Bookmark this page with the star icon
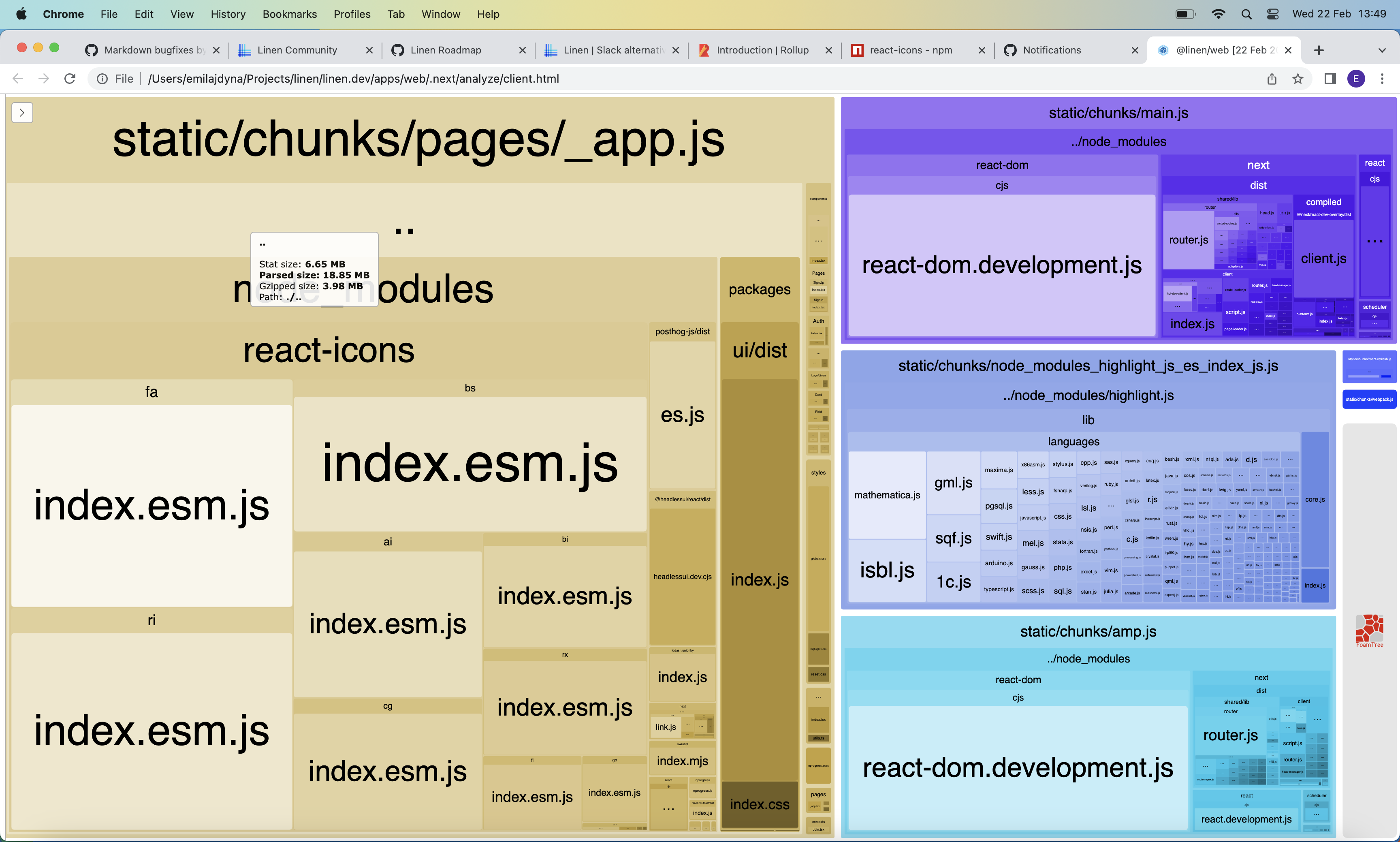This screenshot has height=842, width=1400. tap(1298, 79)
